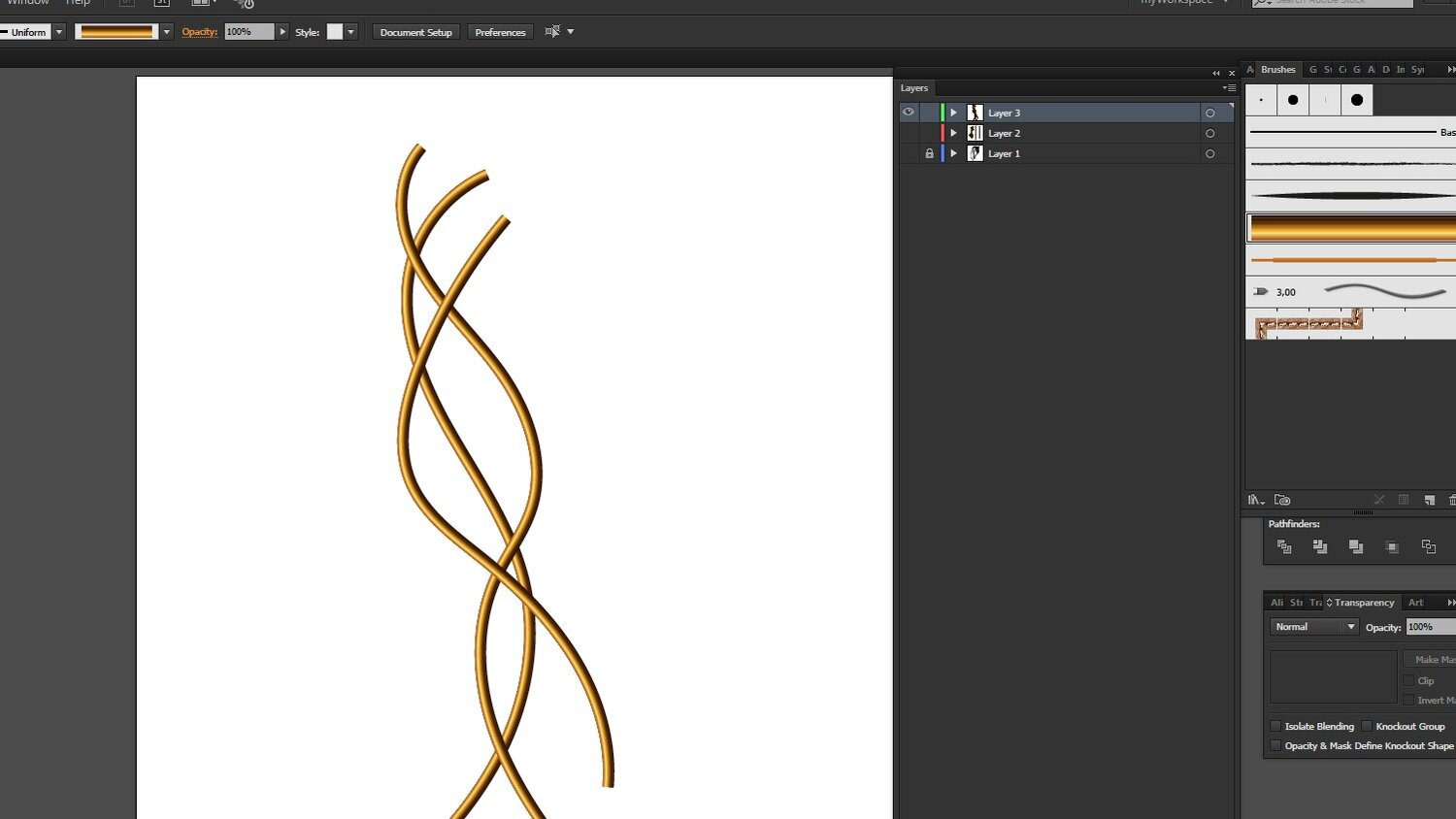Open brush definition dropdown arrow
This screenshot has width=1456, height=819.
[166, 32]
